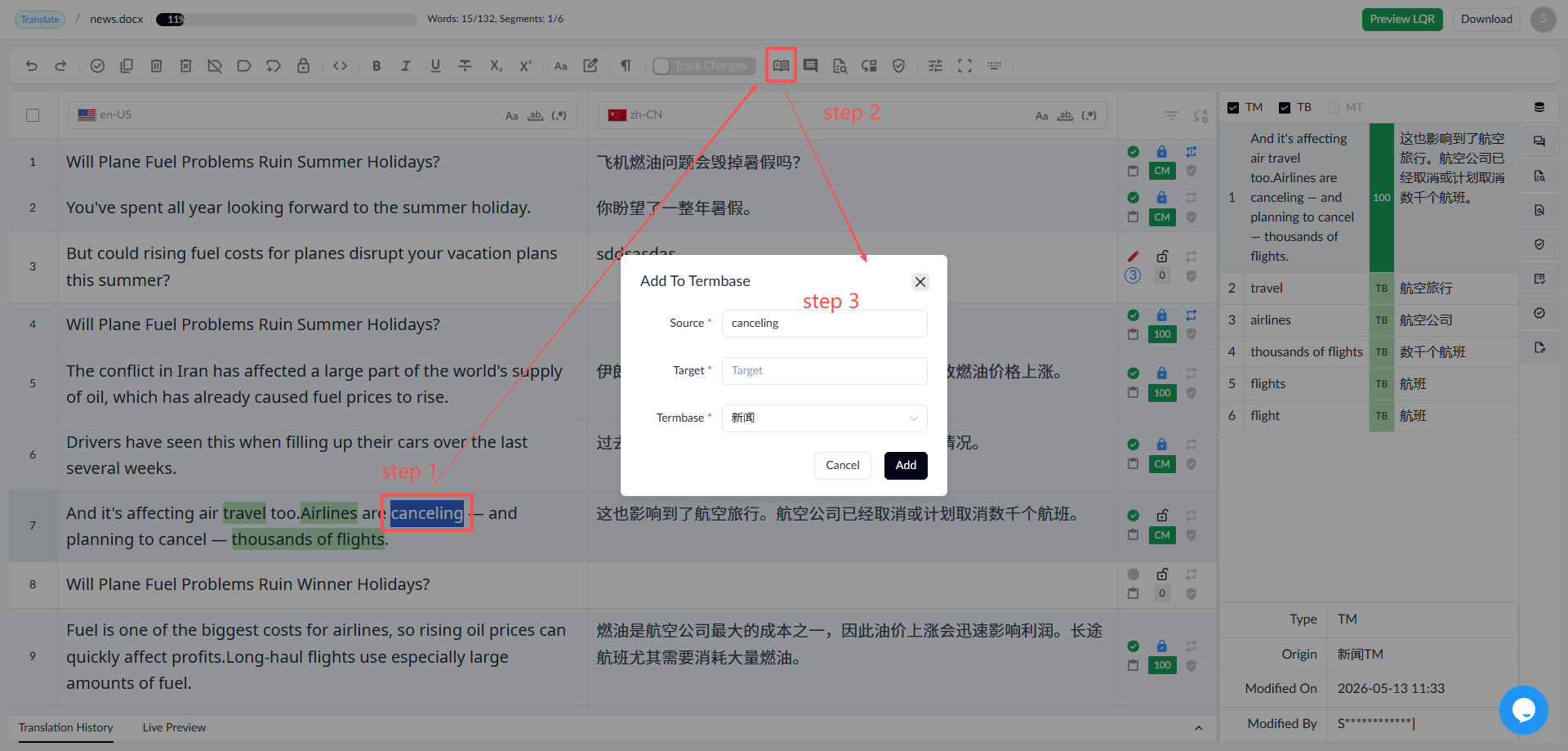Collapse the bottom panel with chevron
Image resolution: width=1568 pixels, height=751 pixels.
pos(1198,728)
